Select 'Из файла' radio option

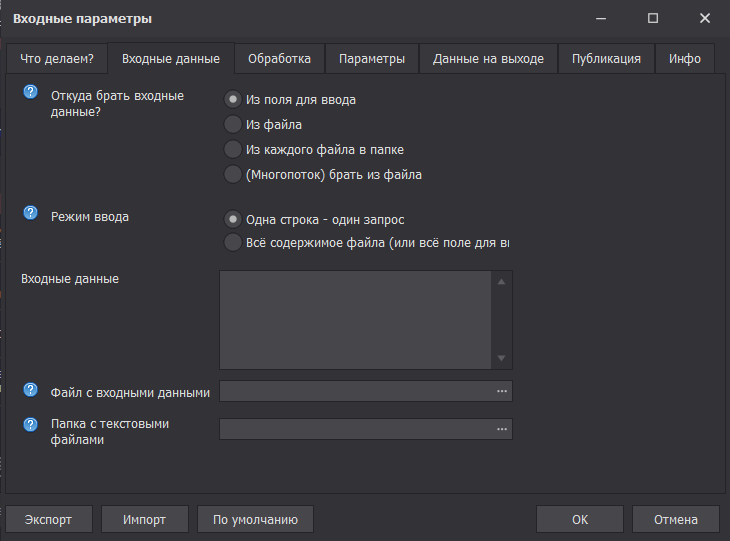point(233,125)
